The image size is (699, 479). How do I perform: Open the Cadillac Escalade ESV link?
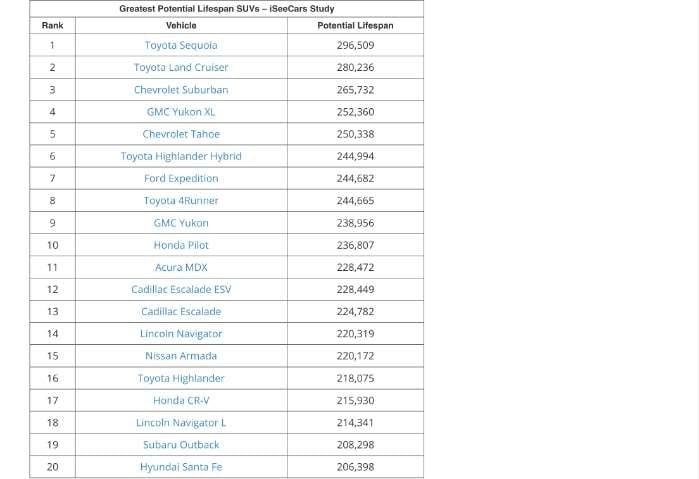click(181, 289)
